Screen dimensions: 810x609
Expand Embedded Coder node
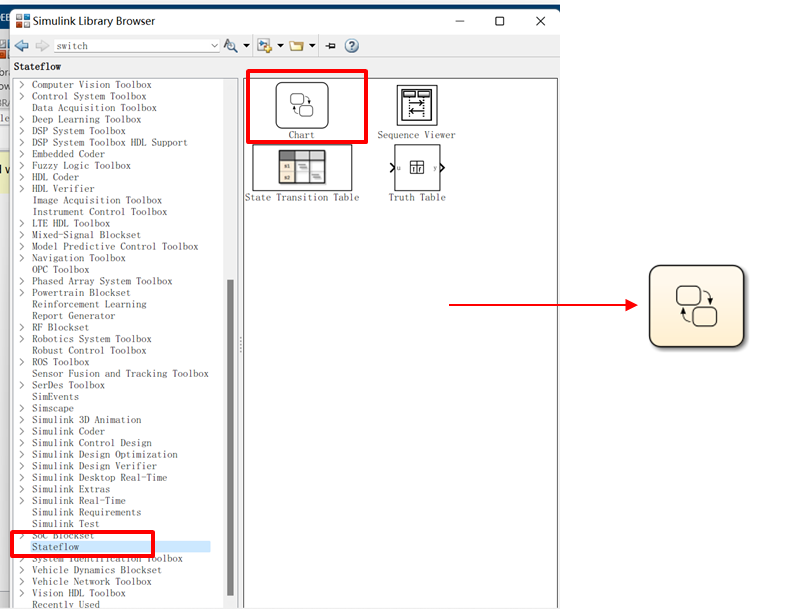point(22,154)
